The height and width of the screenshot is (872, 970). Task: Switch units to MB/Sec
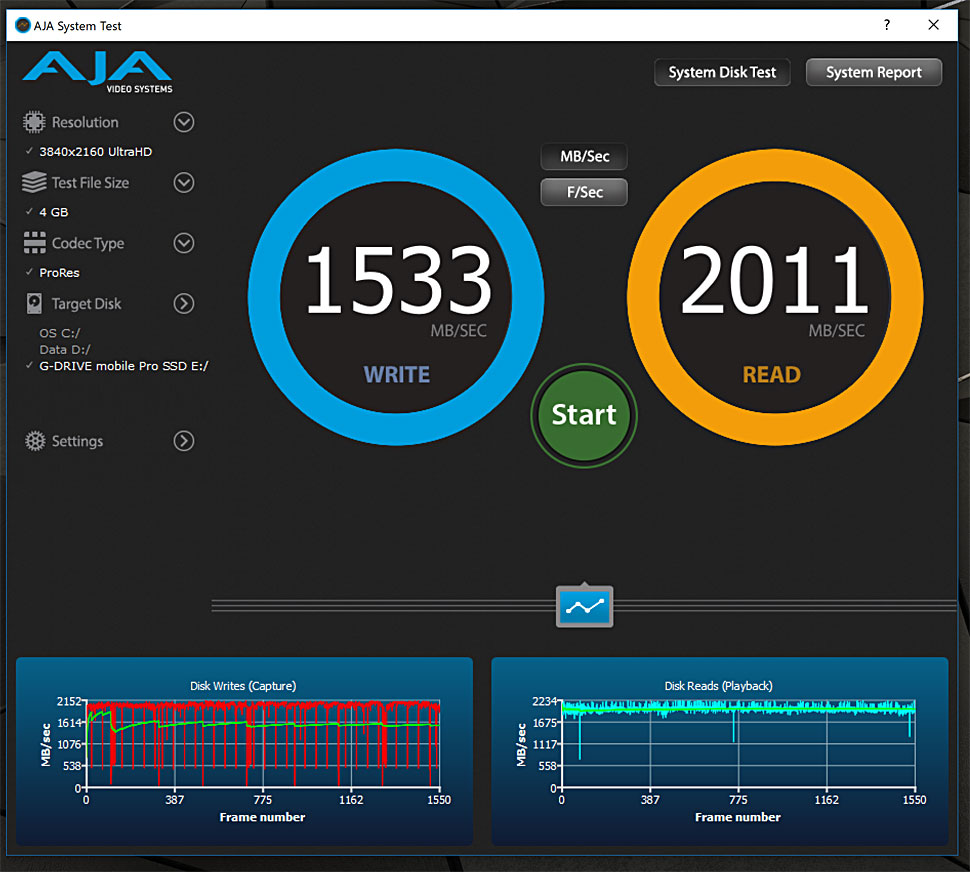point(584,156)
